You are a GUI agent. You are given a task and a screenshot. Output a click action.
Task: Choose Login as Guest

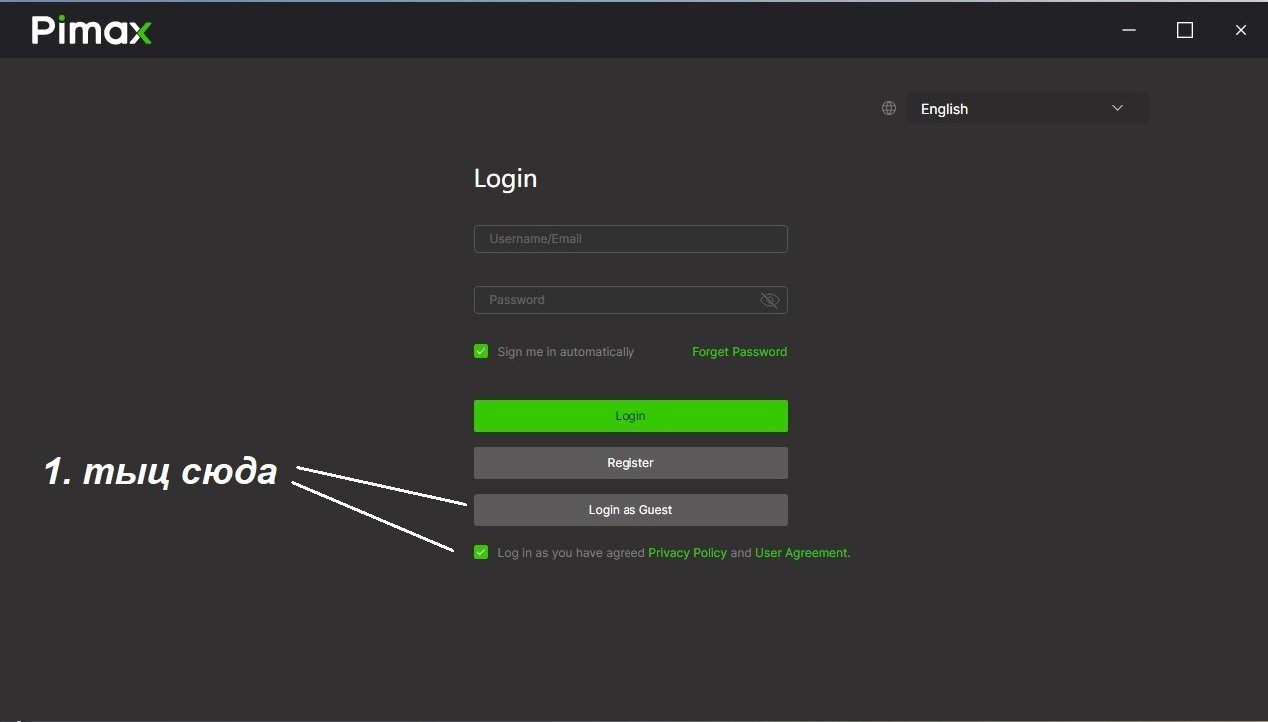(x=630, y=510)
